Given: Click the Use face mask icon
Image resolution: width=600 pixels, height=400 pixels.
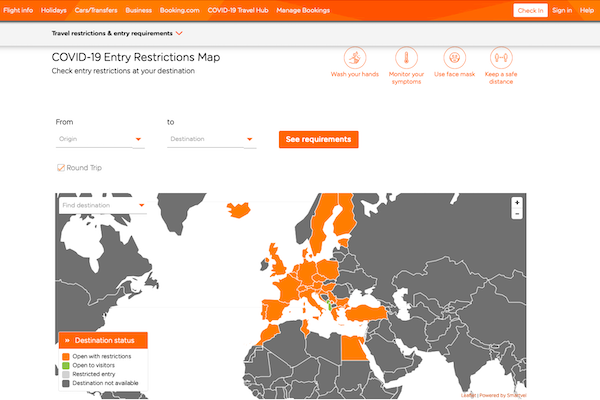Looking at the screenshot, I should [x=454, y=57].
